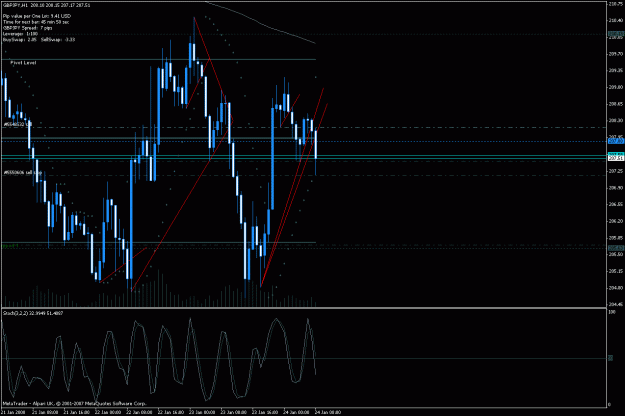Click the stochastic 50 level marker

click(x=611, y=359)
